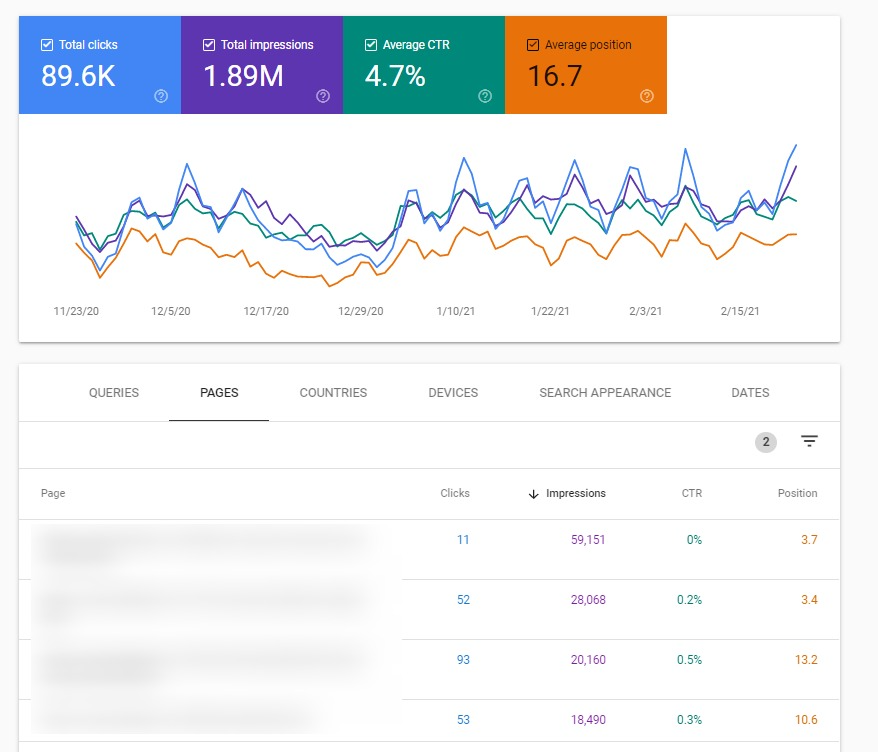Open help tooltip on Total clicks card
The height and width of the screenshot is (752, 878).
click(160, 97)
